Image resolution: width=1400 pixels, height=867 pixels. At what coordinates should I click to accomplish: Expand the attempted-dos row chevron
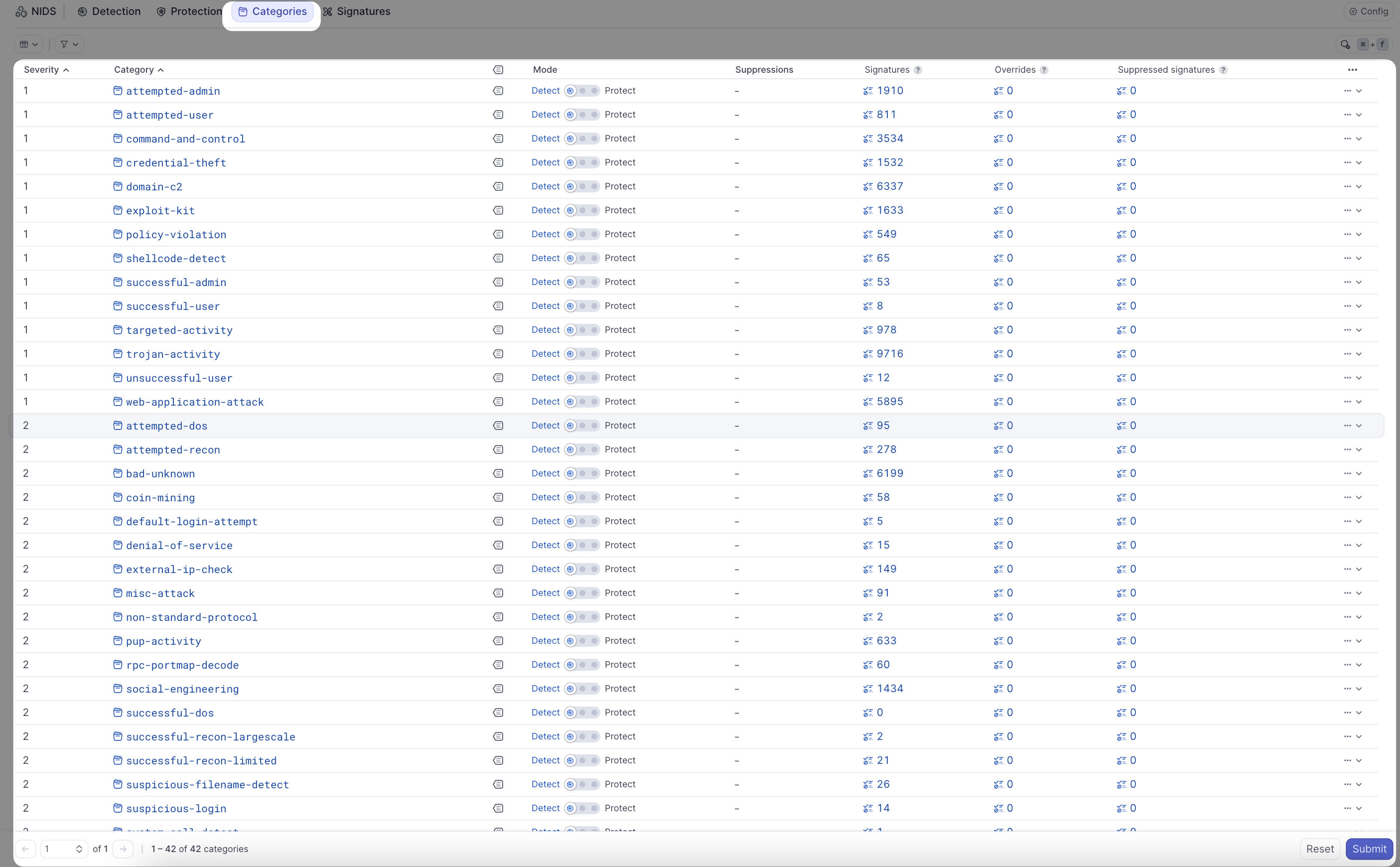(x=1359, y=426)
